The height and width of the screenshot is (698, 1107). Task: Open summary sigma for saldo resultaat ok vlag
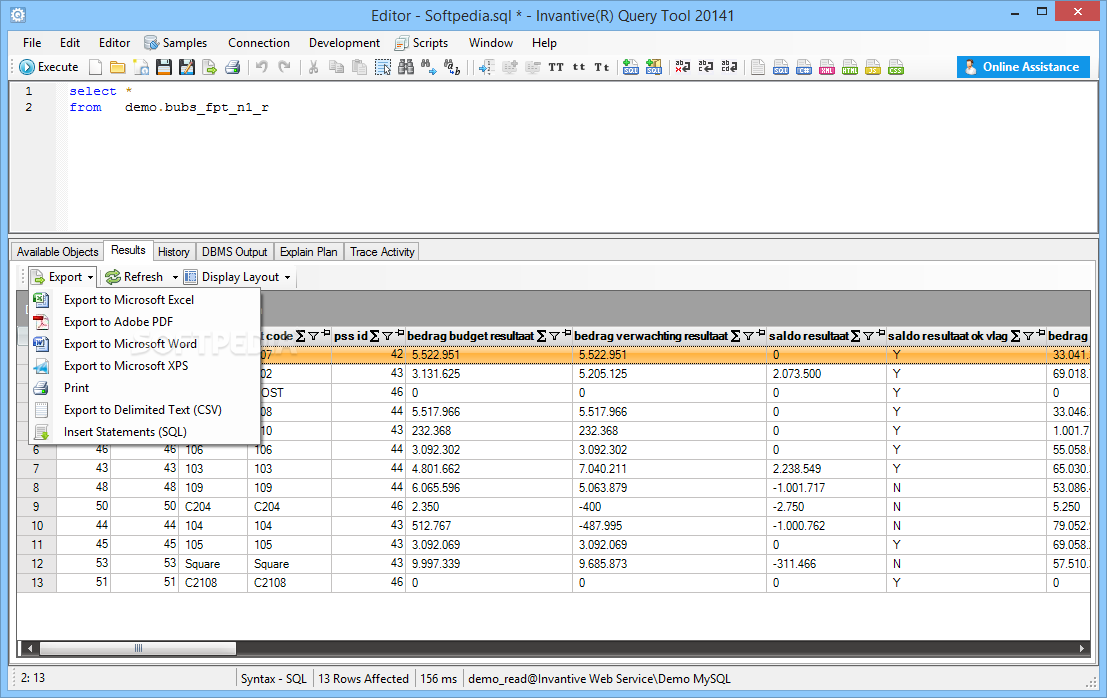coord(1015,336)
